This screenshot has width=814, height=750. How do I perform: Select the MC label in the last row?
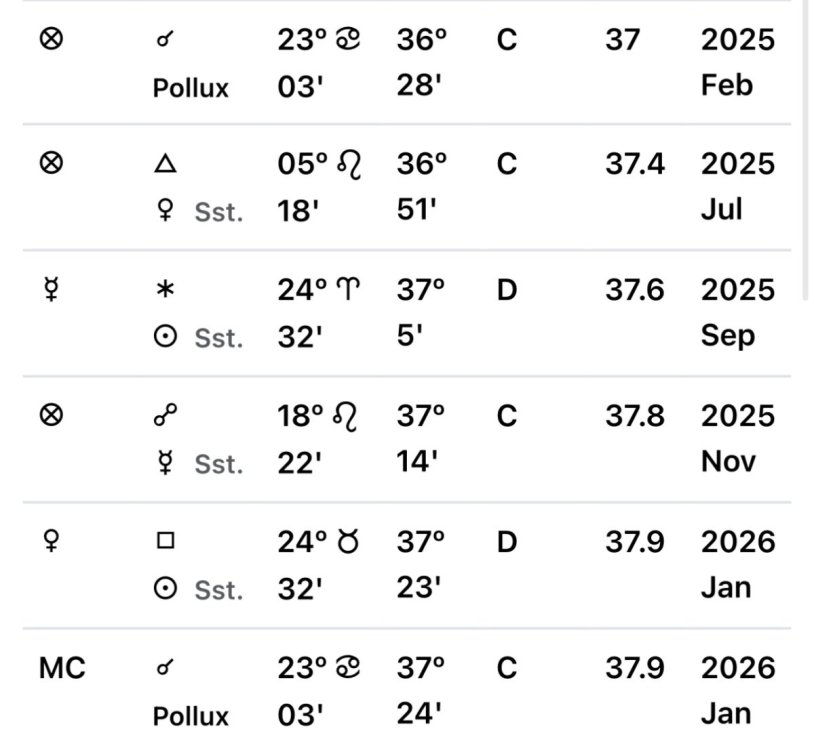click(x=62, y=667)
